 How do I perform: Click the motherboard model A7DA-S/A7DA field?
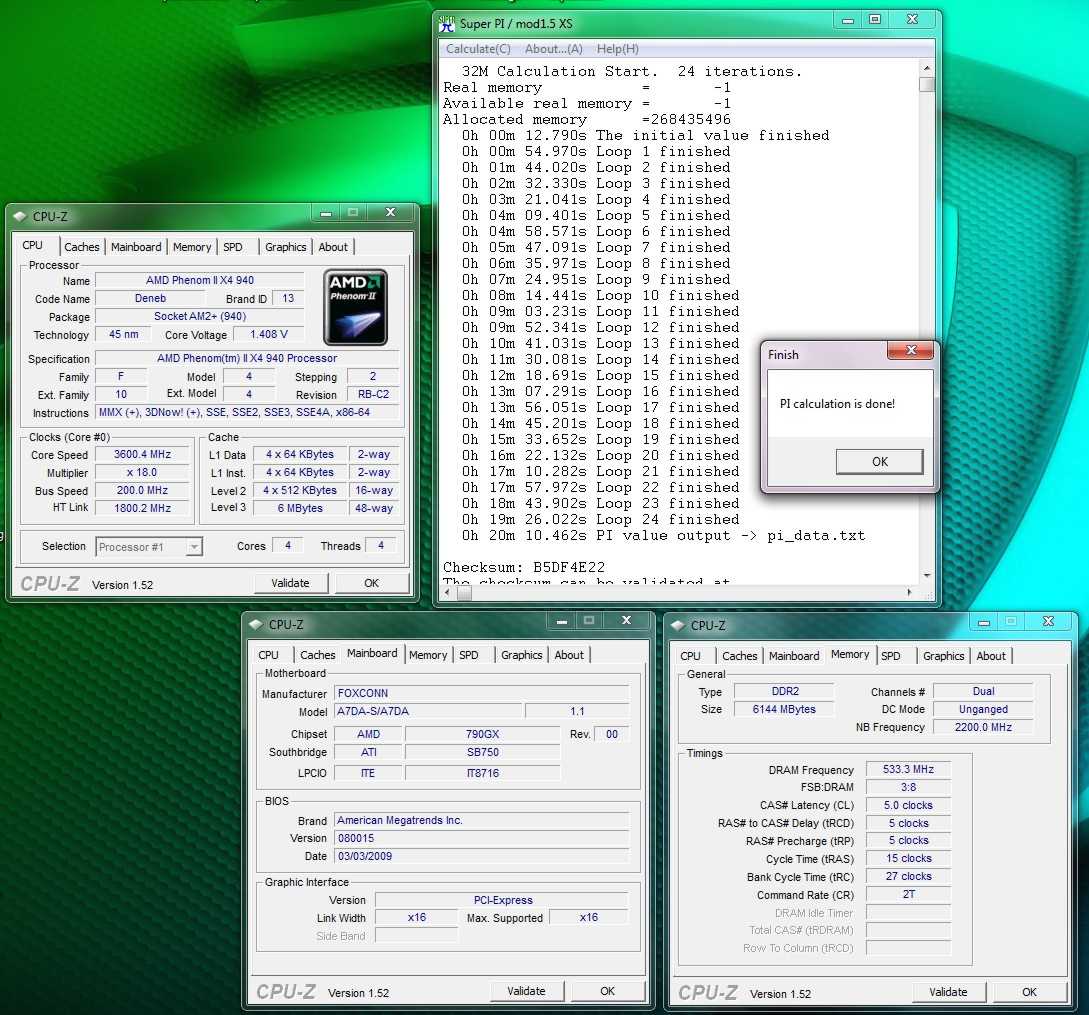point(428,711)
